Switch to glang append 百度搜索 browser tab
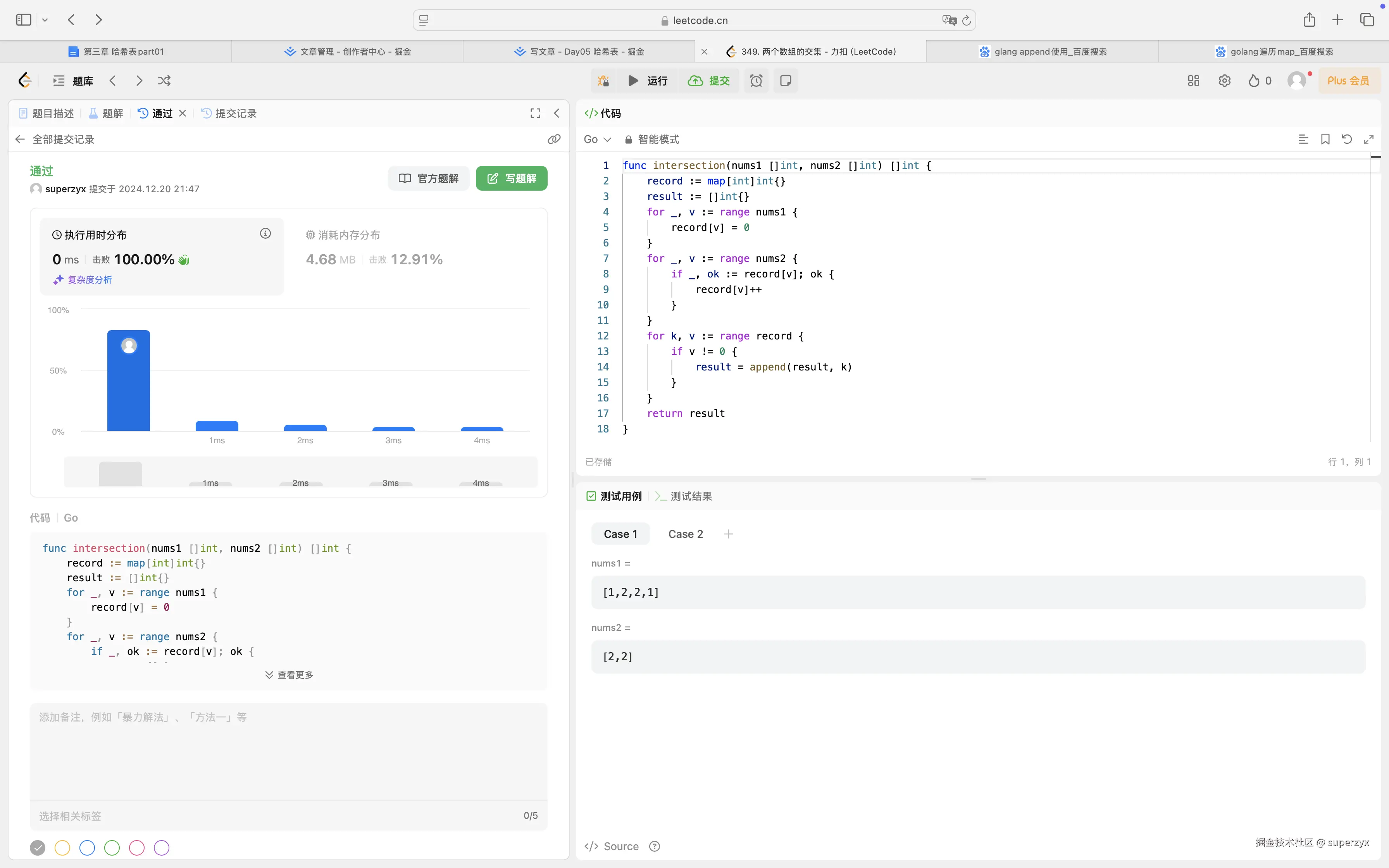 (x=1042, y=52)
